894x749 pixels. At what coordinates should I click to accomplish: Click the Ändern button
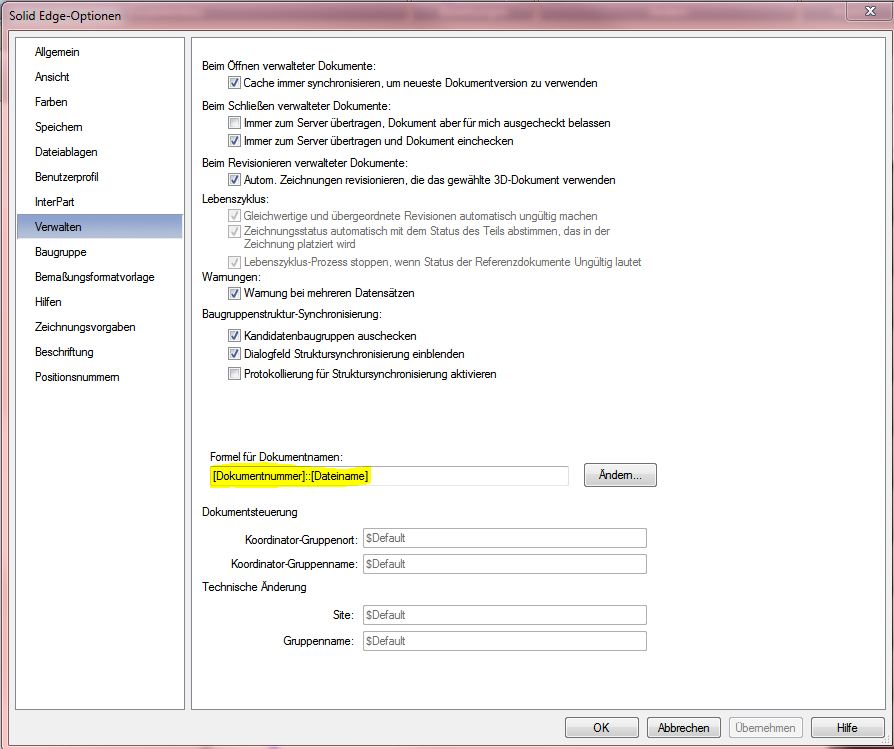click(620, 475)
